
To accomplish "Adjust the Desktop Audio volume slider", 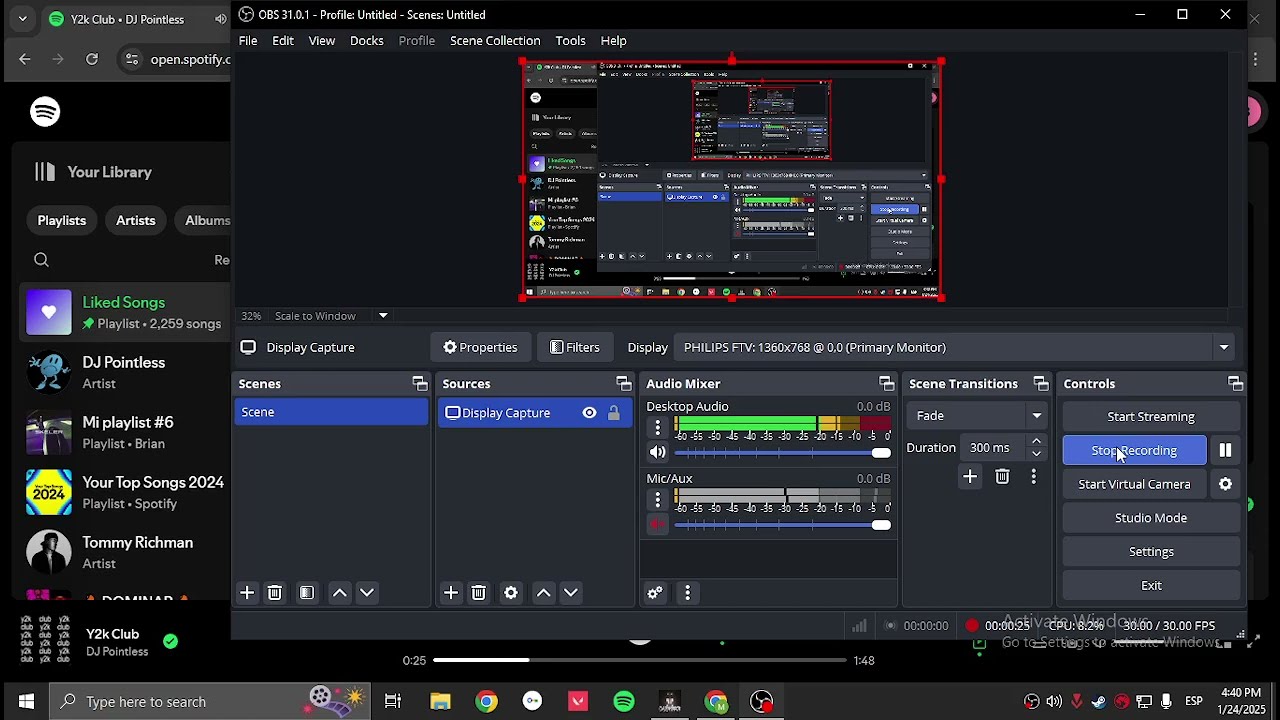I will (783, 453).
